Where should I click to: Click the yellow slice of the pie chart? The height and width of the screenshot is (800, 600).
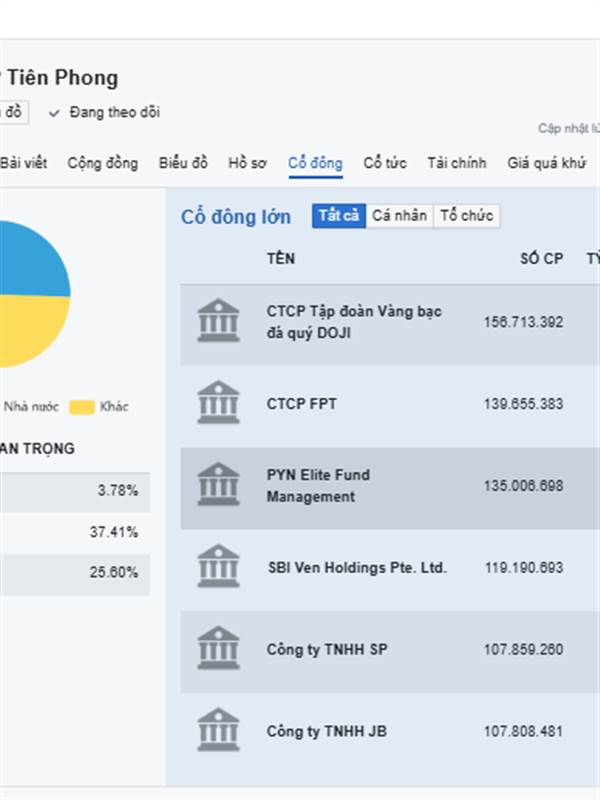click(31, 327)
